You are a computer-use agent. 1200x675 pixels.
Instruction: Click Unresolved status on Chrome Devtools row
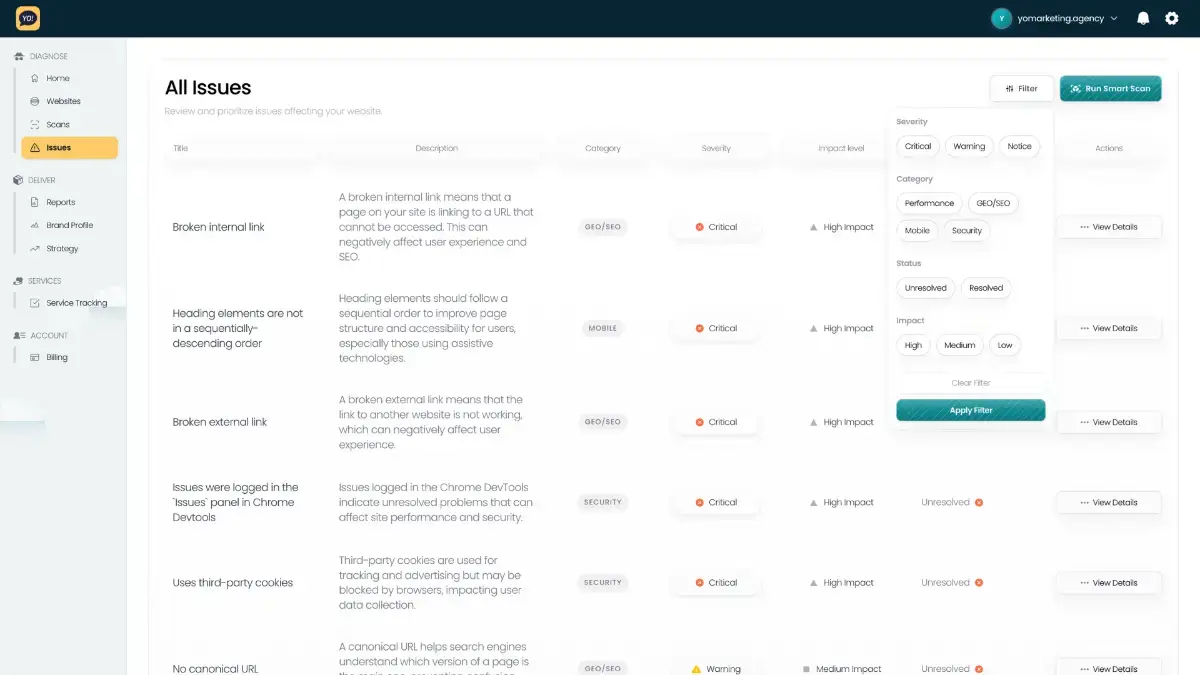952,502
